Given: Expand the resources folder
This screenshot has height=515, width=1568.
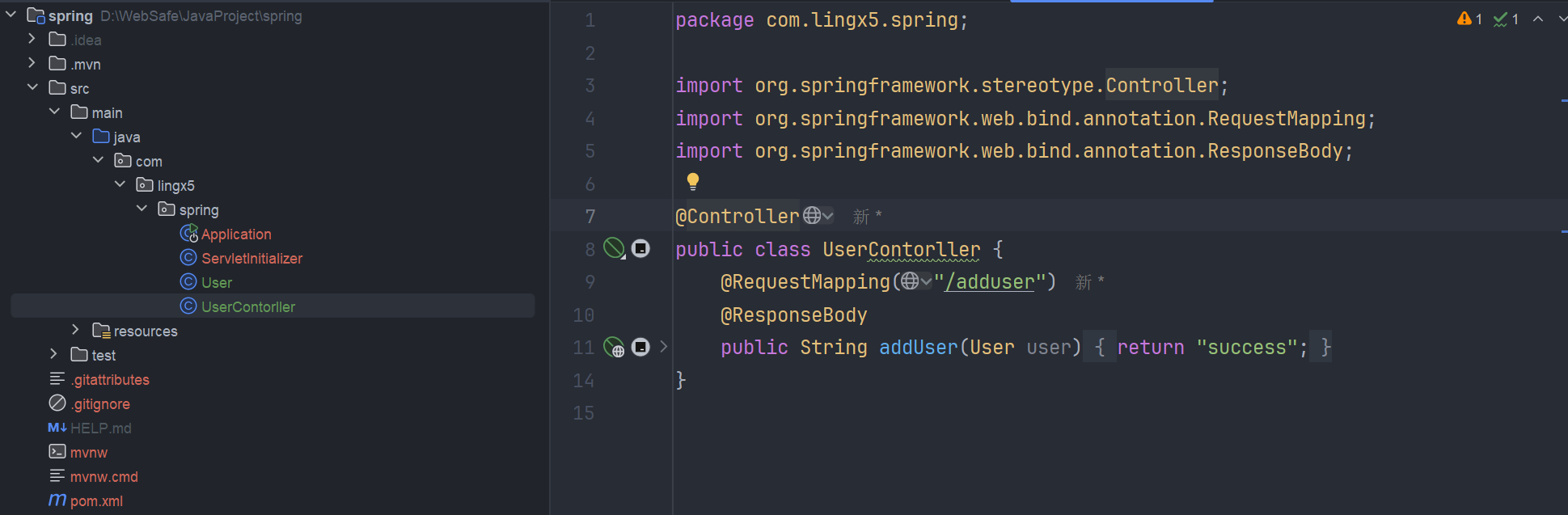Looking at the screenshot, I should [x=75, y=330].
